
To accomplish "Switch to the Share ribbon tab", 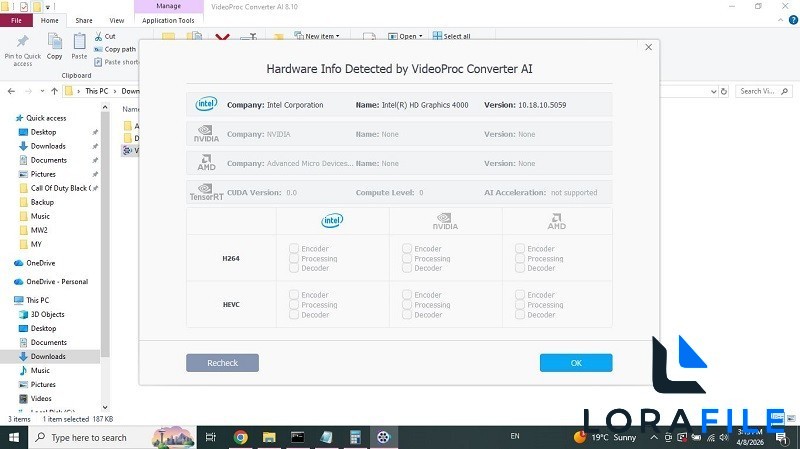I will (84, 20).
